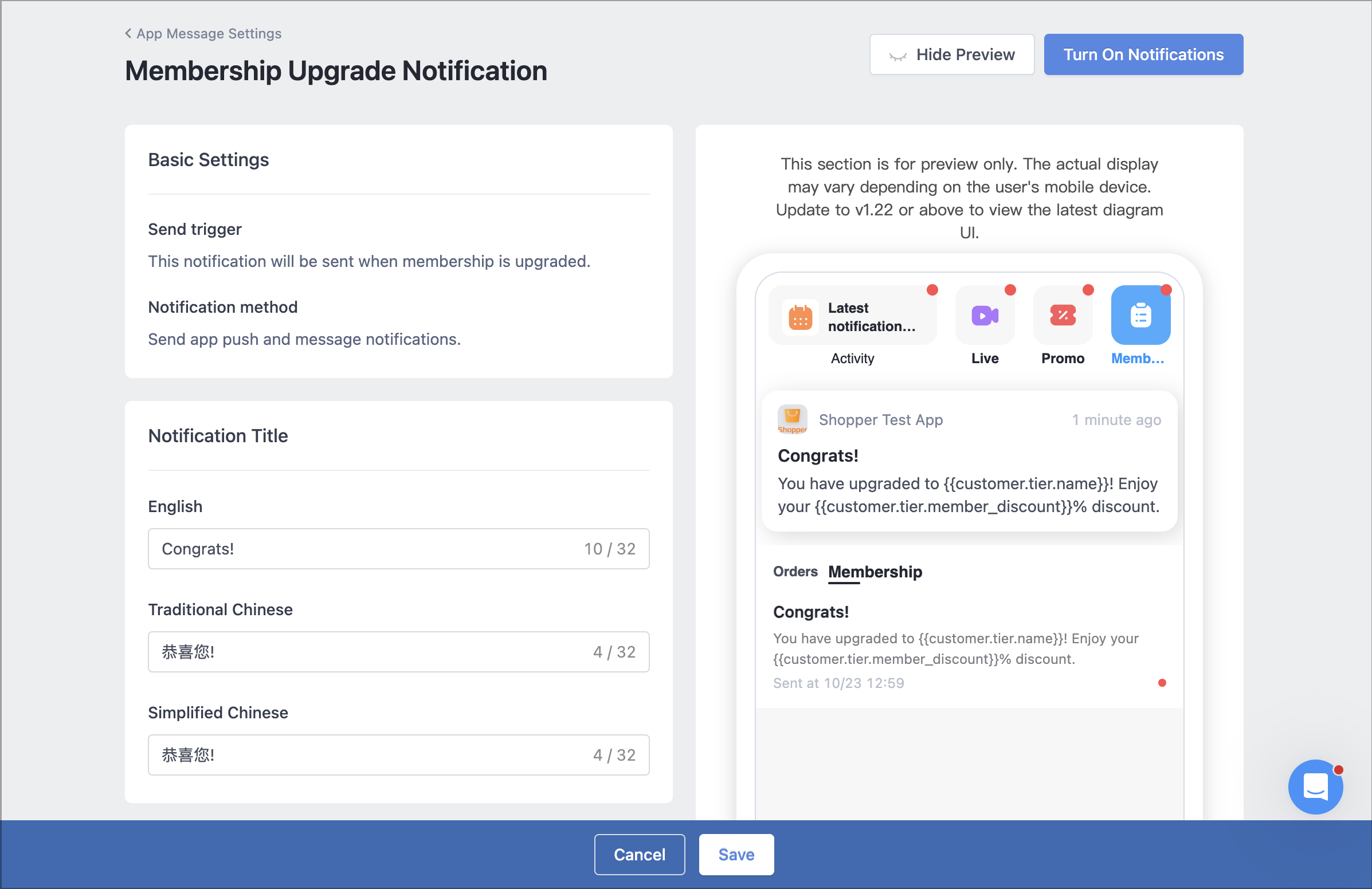Select the Live video camera icon

985,315
